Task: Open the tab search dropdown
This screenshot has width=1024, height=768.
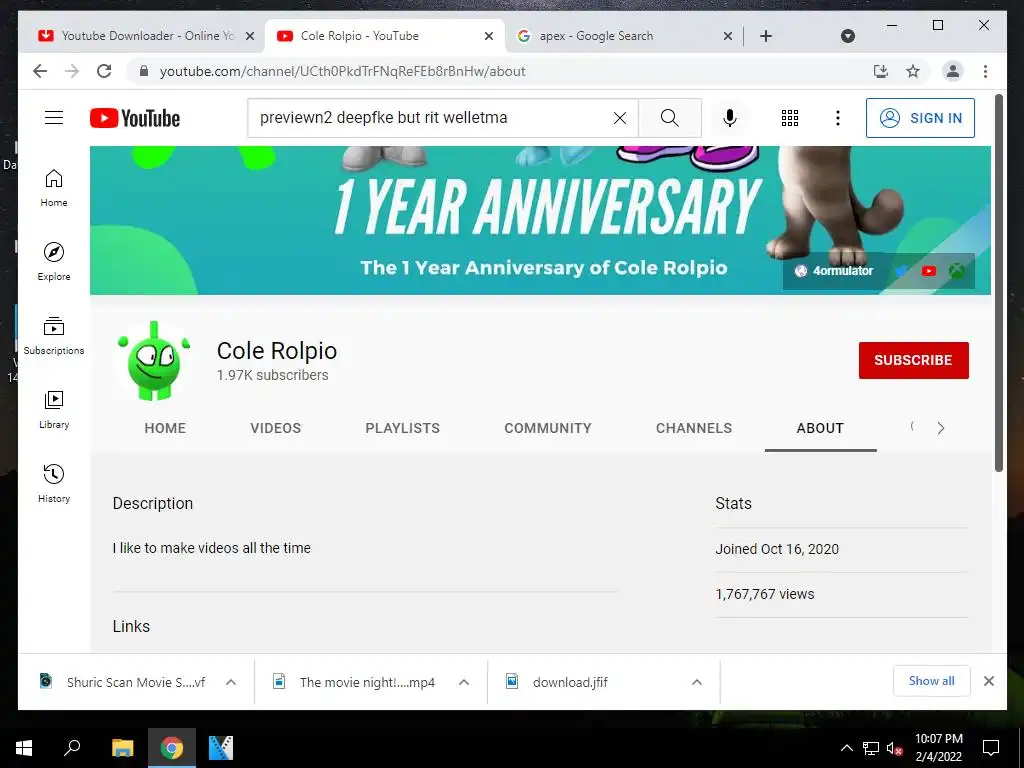Action: point(848,36)
